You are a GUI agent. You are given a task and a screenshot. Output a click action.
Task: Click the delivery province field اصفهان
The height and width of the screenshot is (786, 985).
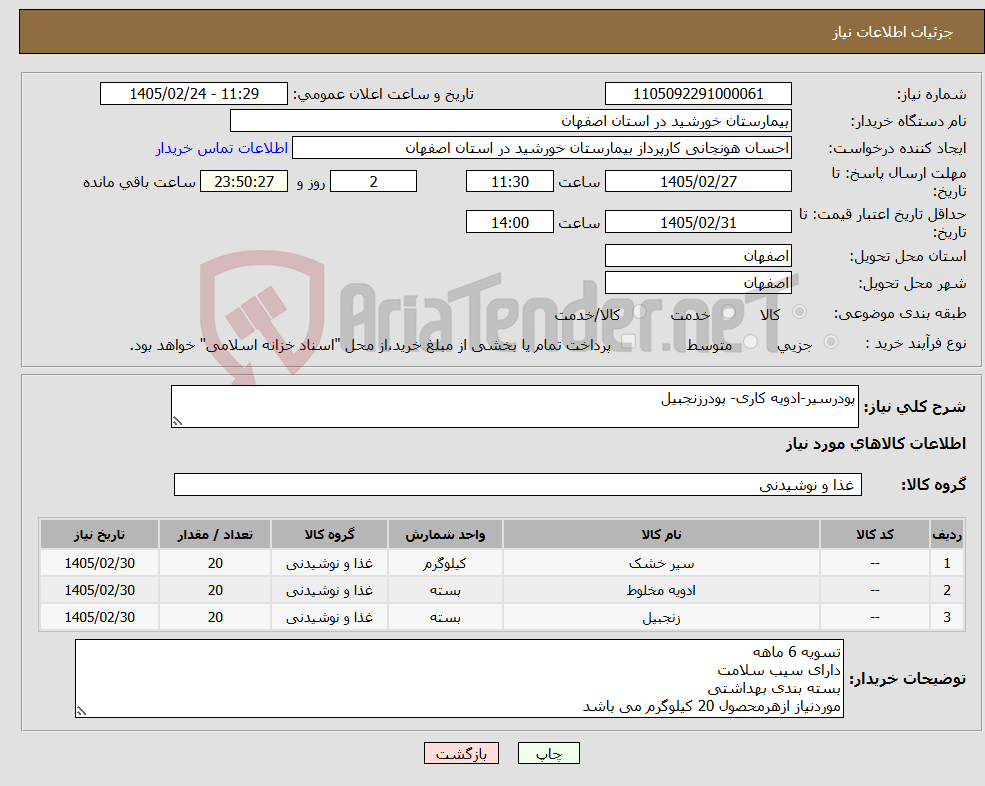[x=698, y=256]
